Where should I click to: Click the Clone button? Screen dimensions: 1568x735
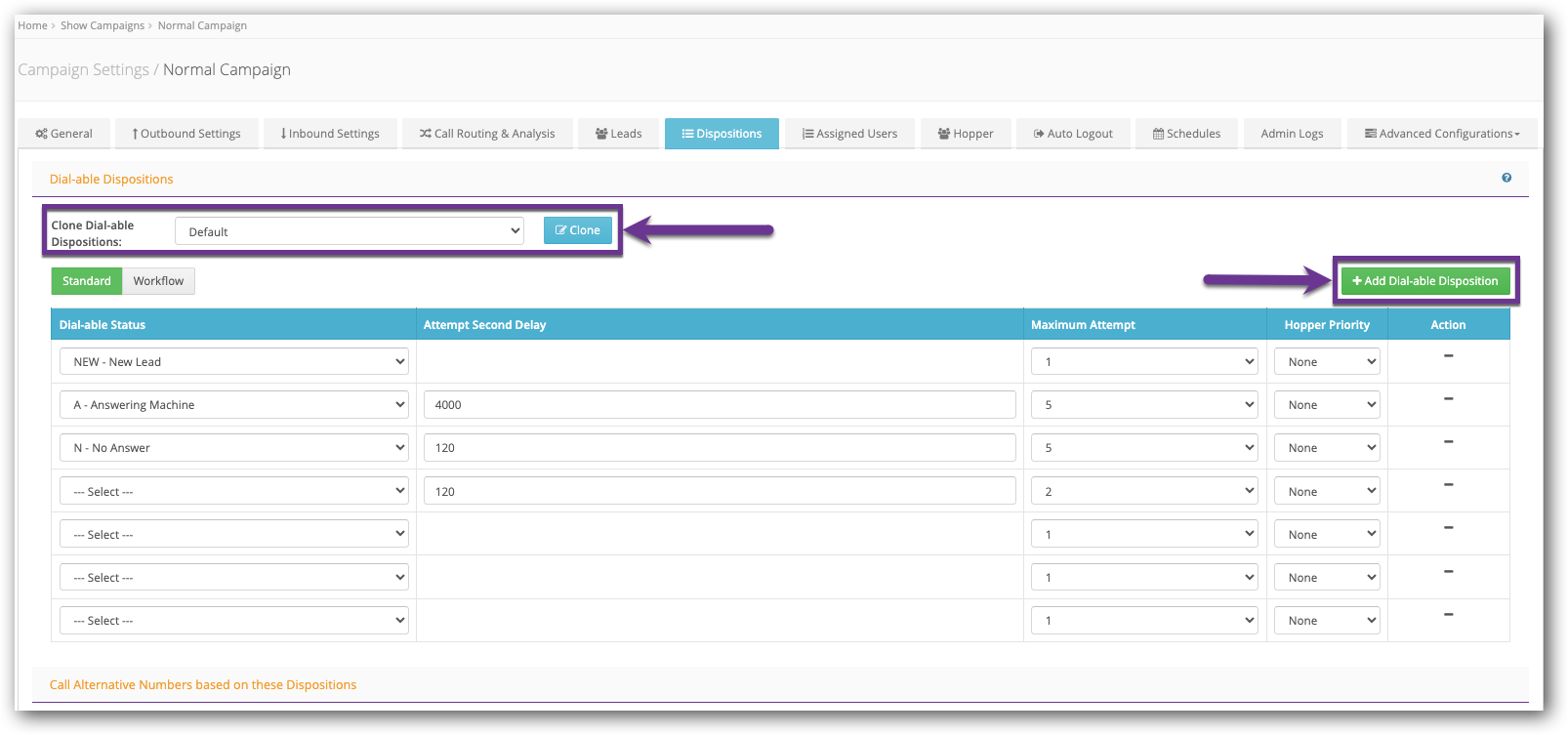pos(578,230)
